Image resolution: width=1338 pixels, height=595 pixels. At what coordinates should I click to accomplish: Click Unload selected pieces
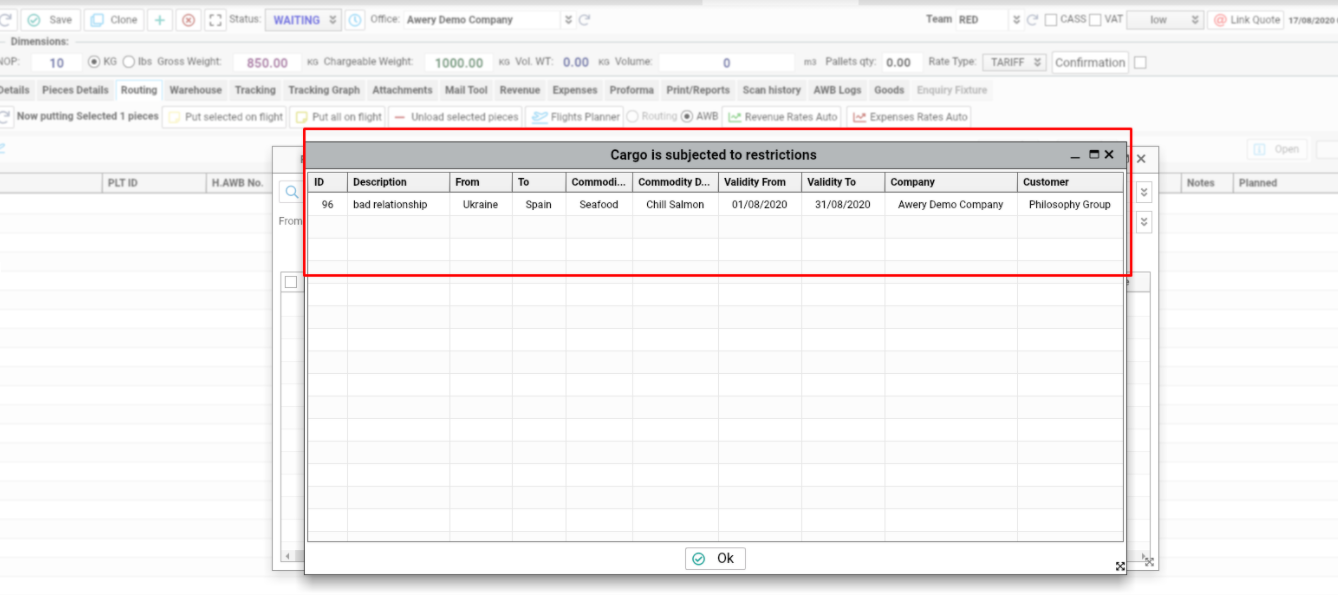point(455,117)
